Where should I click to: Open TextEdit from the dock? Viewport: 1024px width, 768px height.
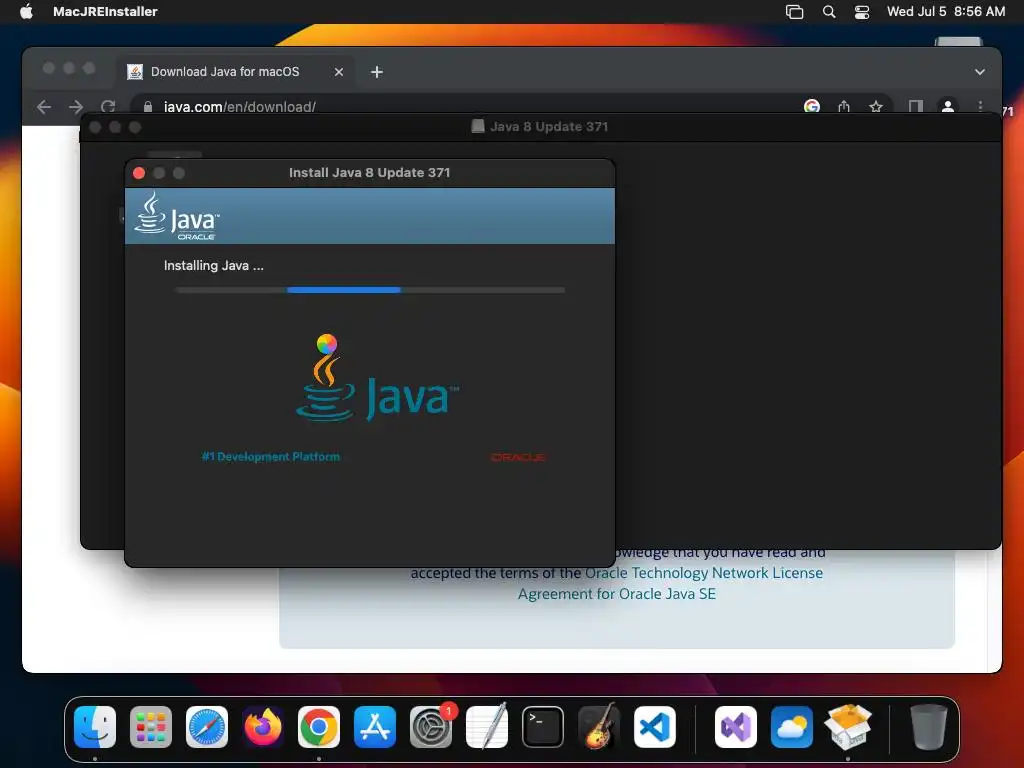tap(487, 727)
